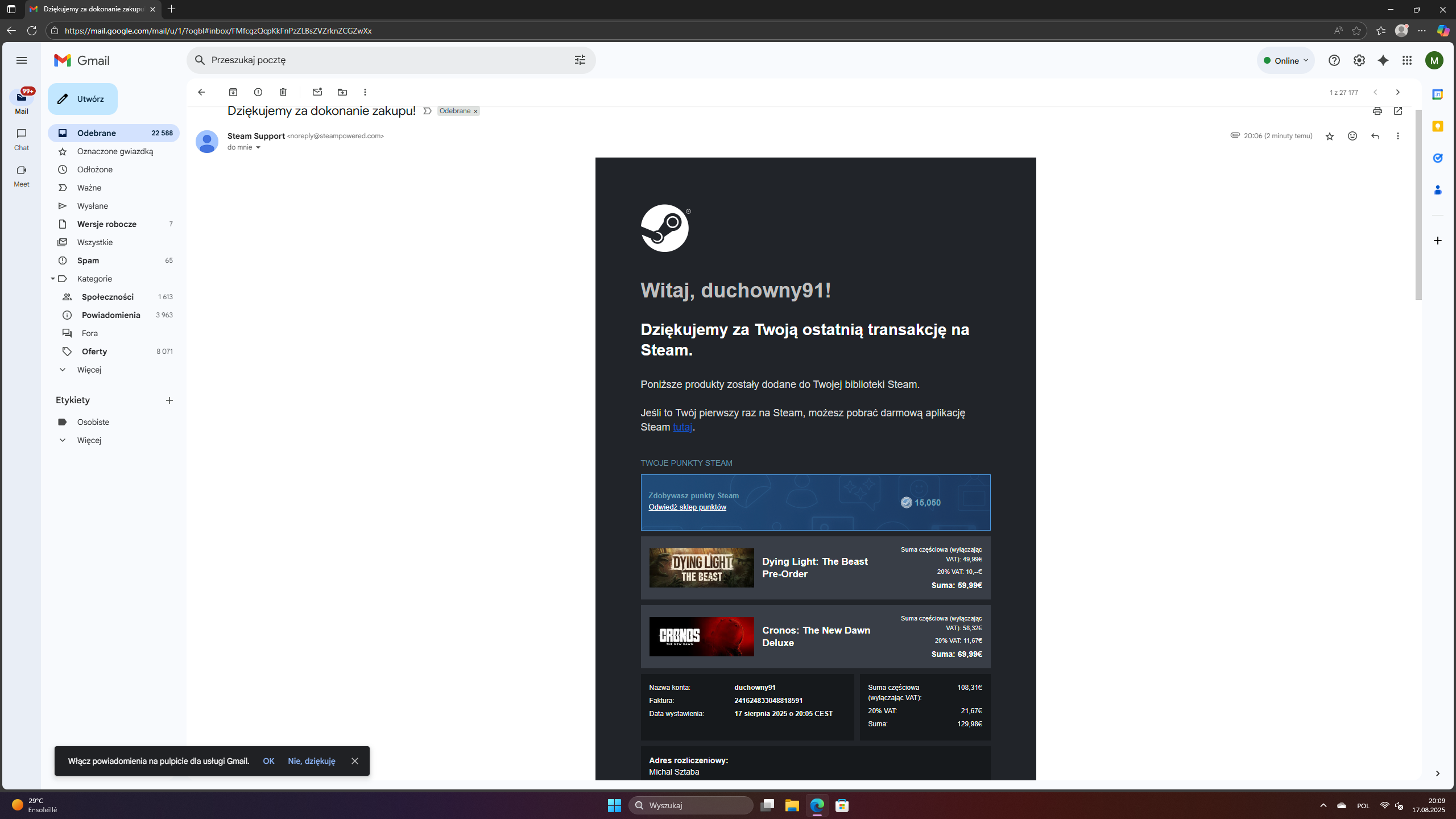Delete this email with trash icon
This screenshot has height=819, width=1456.
point(283,92)
